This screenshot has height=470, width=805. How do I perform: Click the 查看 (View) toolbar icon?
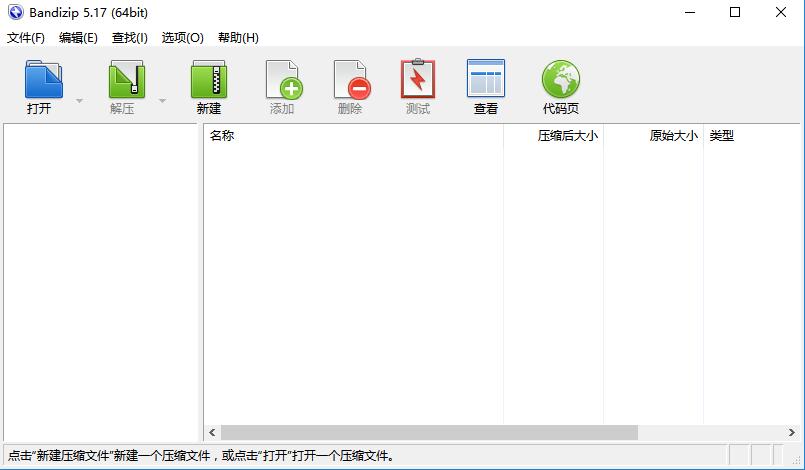(486, 78)
